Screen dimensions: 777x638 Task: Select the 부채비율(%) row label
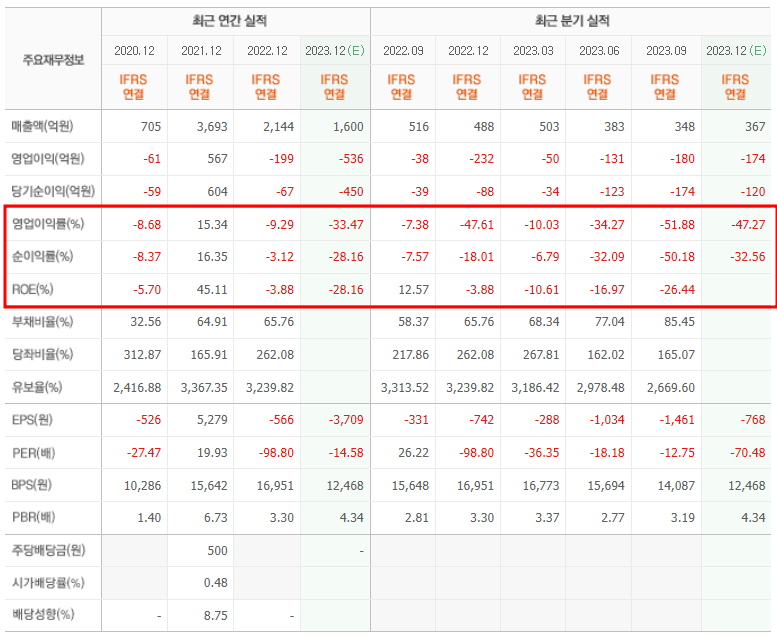[x=43, y=322]
